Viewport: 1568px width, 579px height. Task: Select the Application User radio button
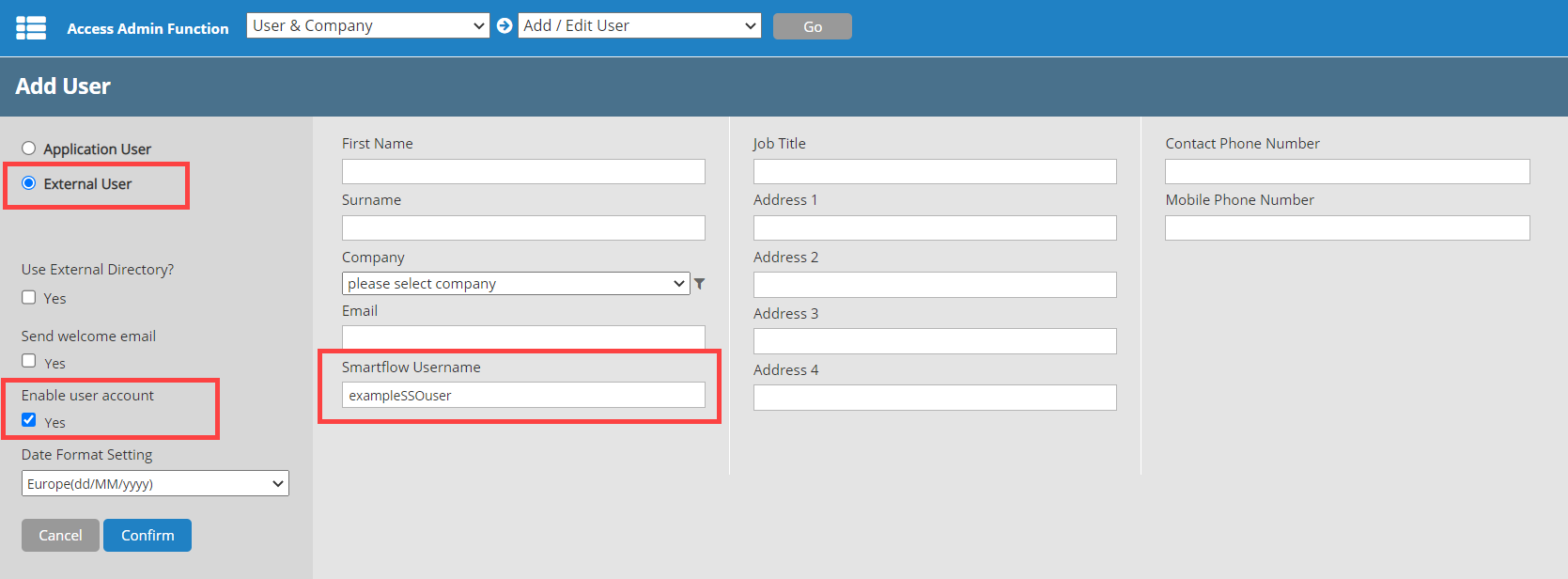(x=29, y=149)
